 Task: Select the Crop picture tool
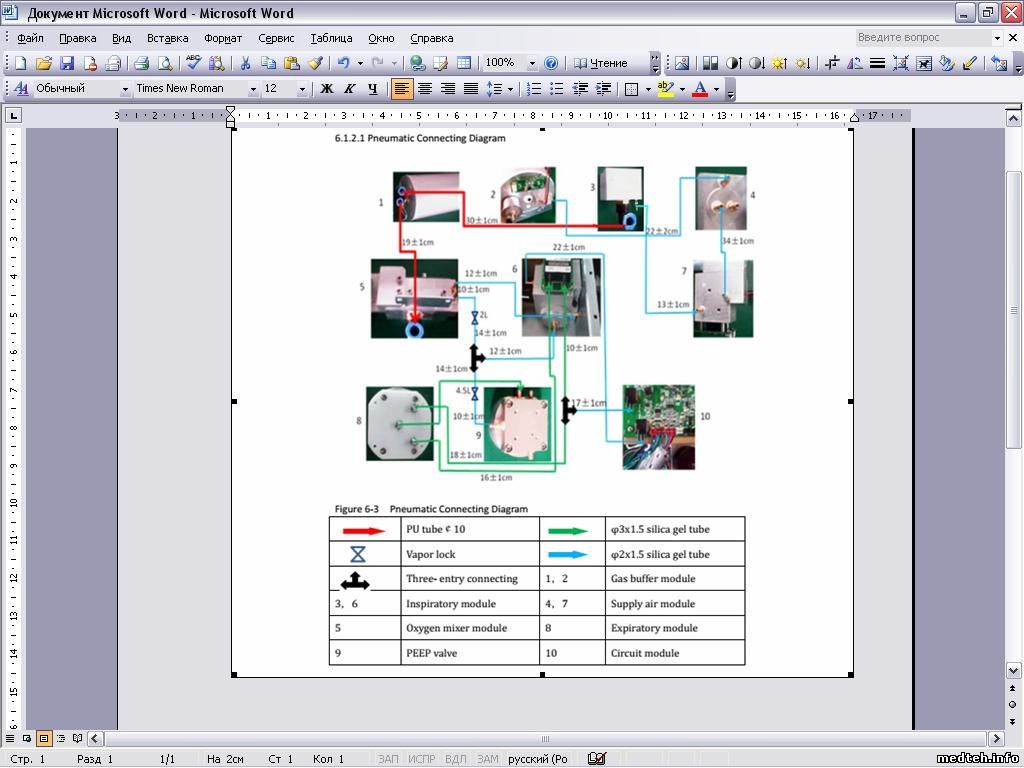830,63
